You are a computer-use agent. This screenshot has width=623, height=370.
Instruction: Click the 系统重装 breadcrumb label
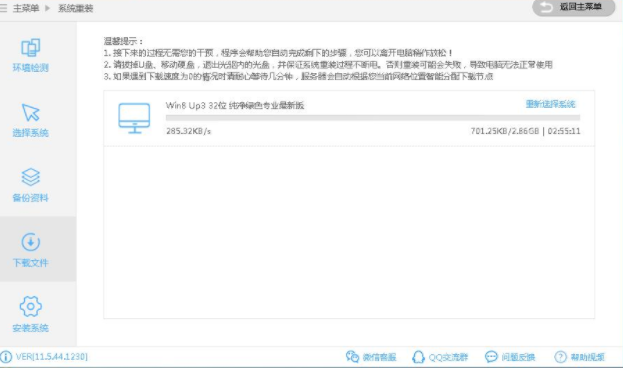(x=75, y=8)
